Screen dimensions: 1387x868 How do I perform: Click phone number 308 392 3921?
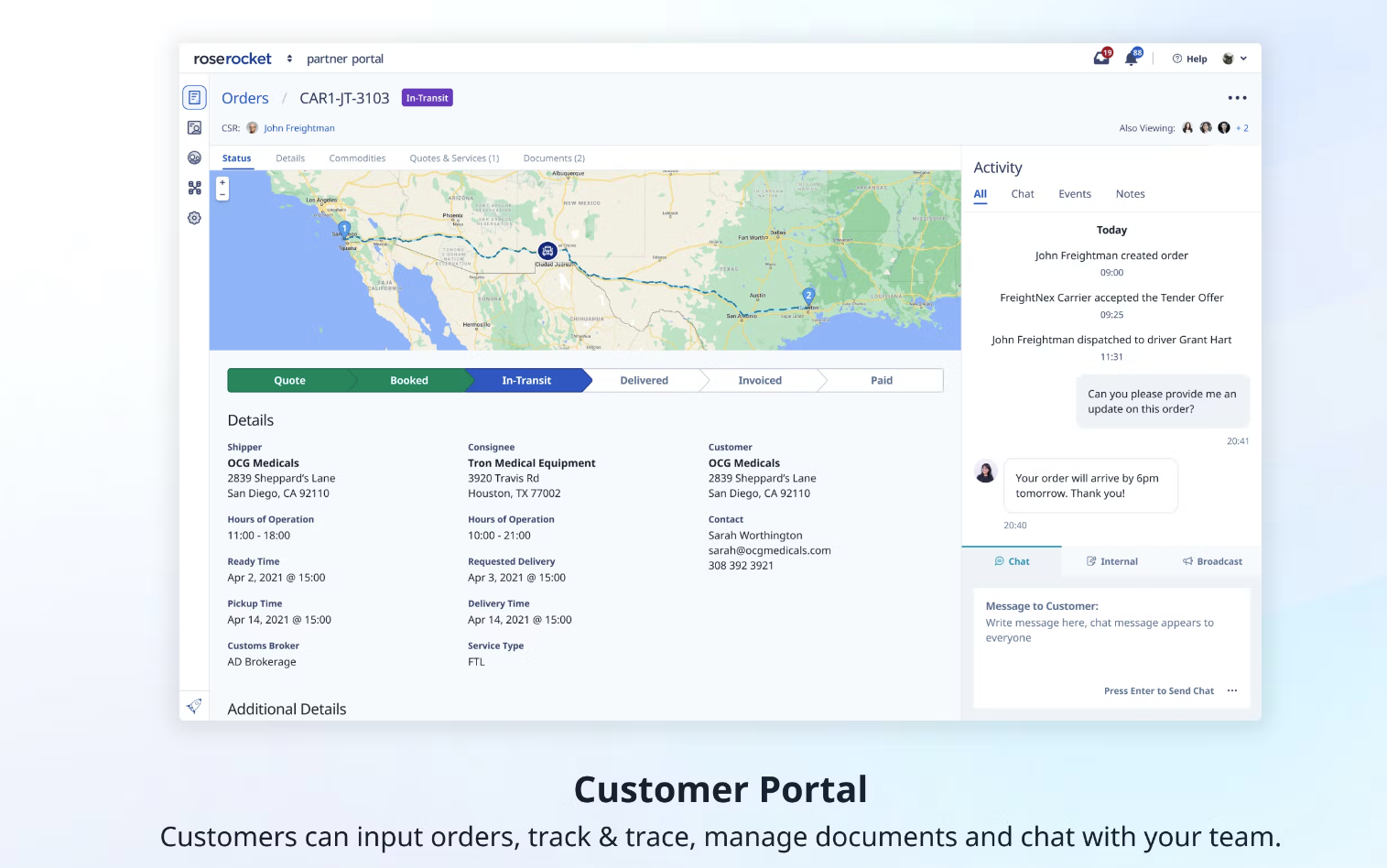click(x=741, y=566)
